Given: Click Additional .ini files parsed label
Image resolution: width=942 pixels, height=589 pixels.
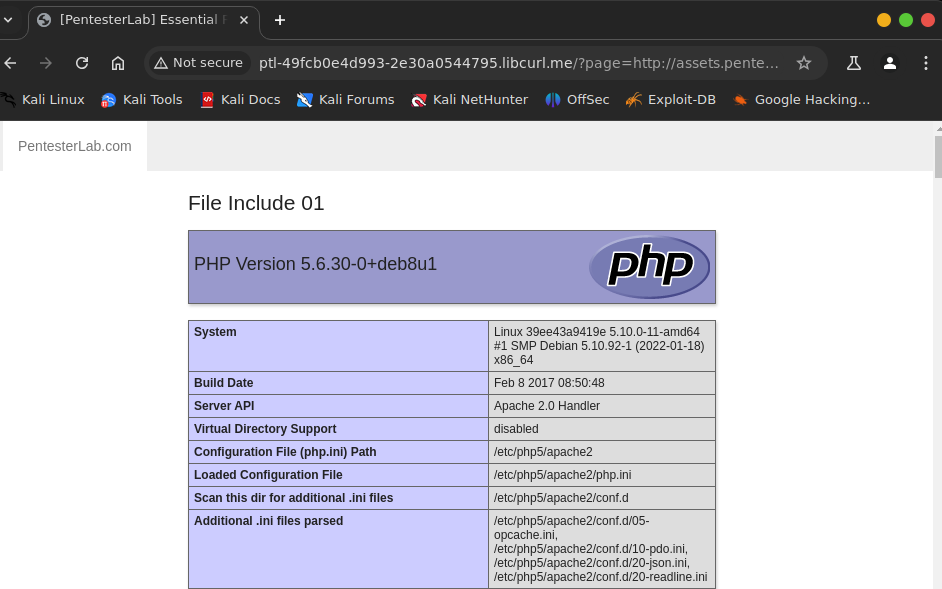Looking at the screenshot, I should pyautogui.click(x=269, y=520).
